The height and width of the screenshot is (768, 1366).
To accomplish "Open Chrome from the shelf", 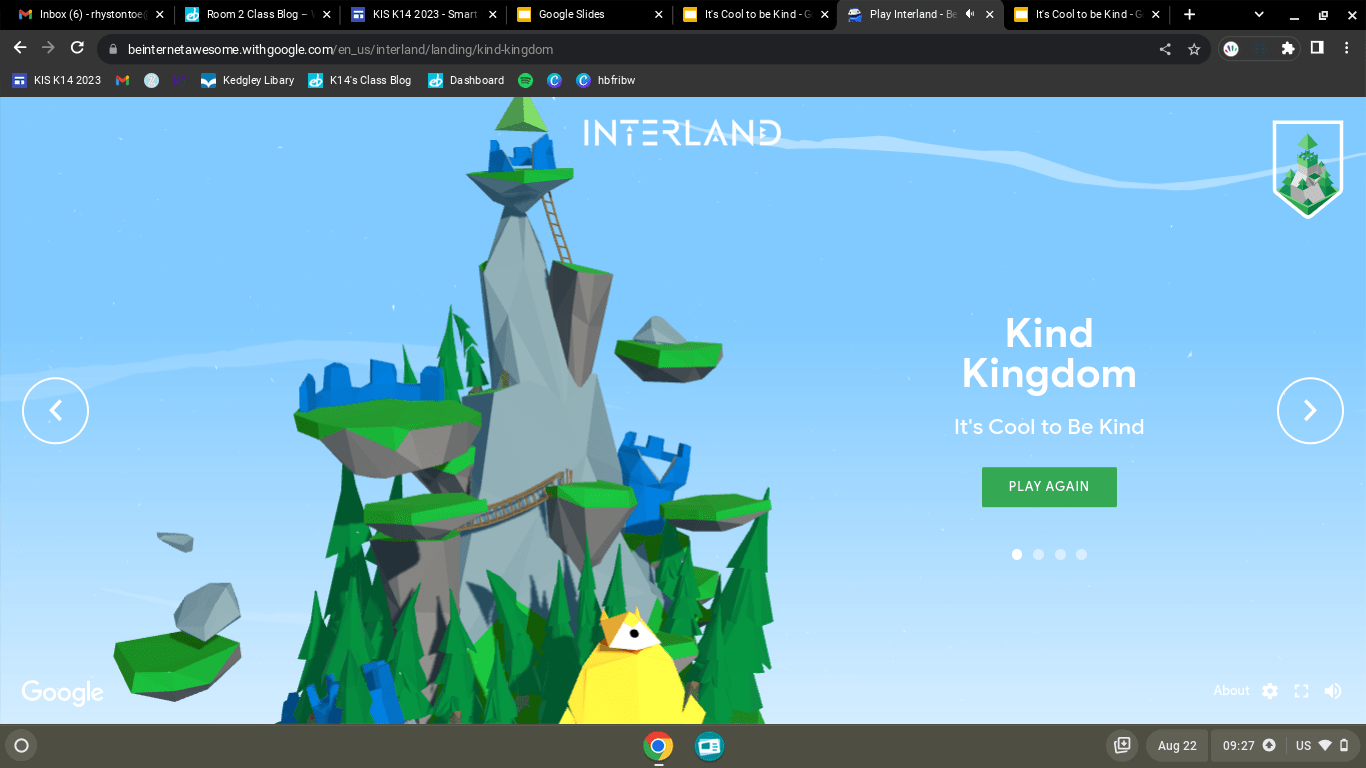I will tap(658, 746).
